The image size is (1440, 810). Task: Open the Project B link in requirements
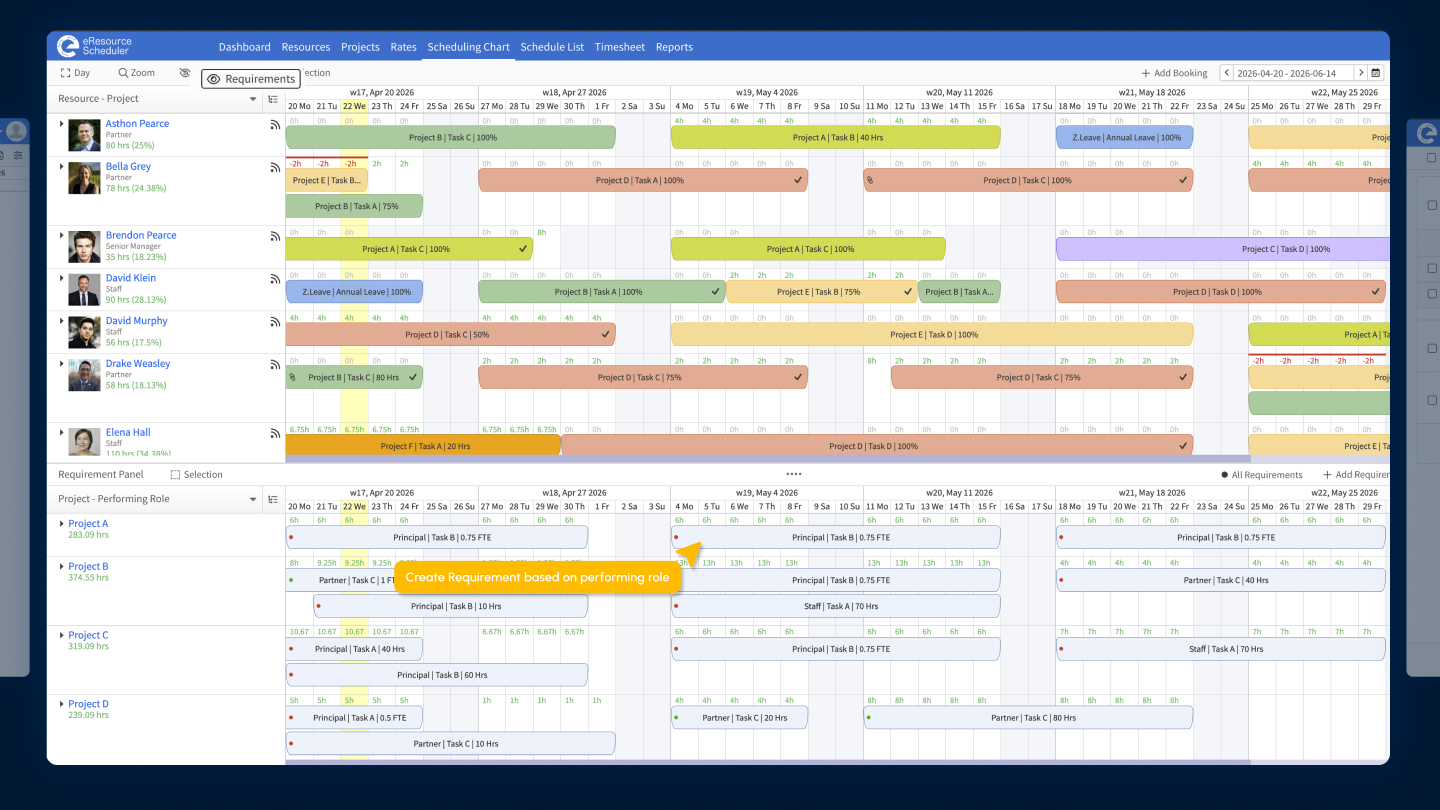click(88, 567)
